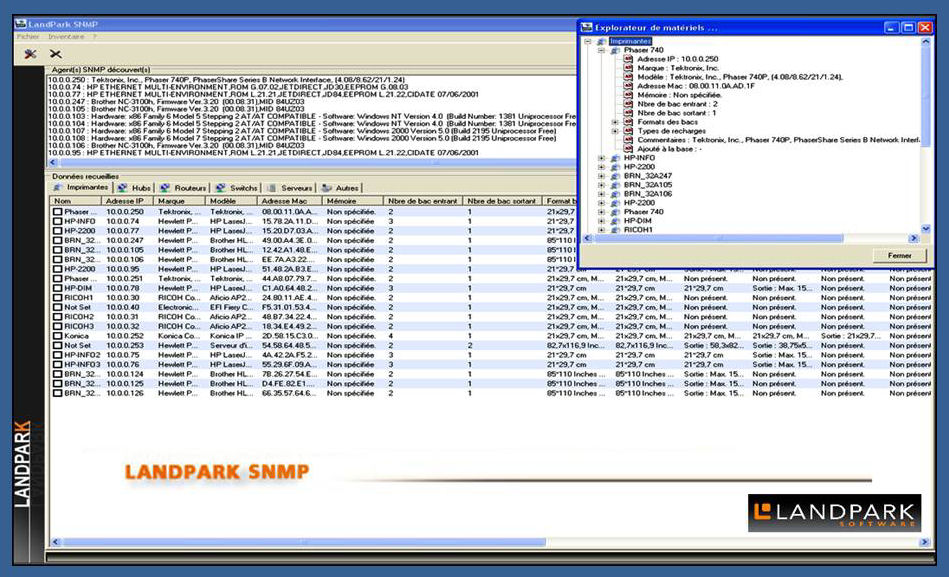
Task: Click the SNMP agents list's scroll left arrow
Action: pos(53,162)
